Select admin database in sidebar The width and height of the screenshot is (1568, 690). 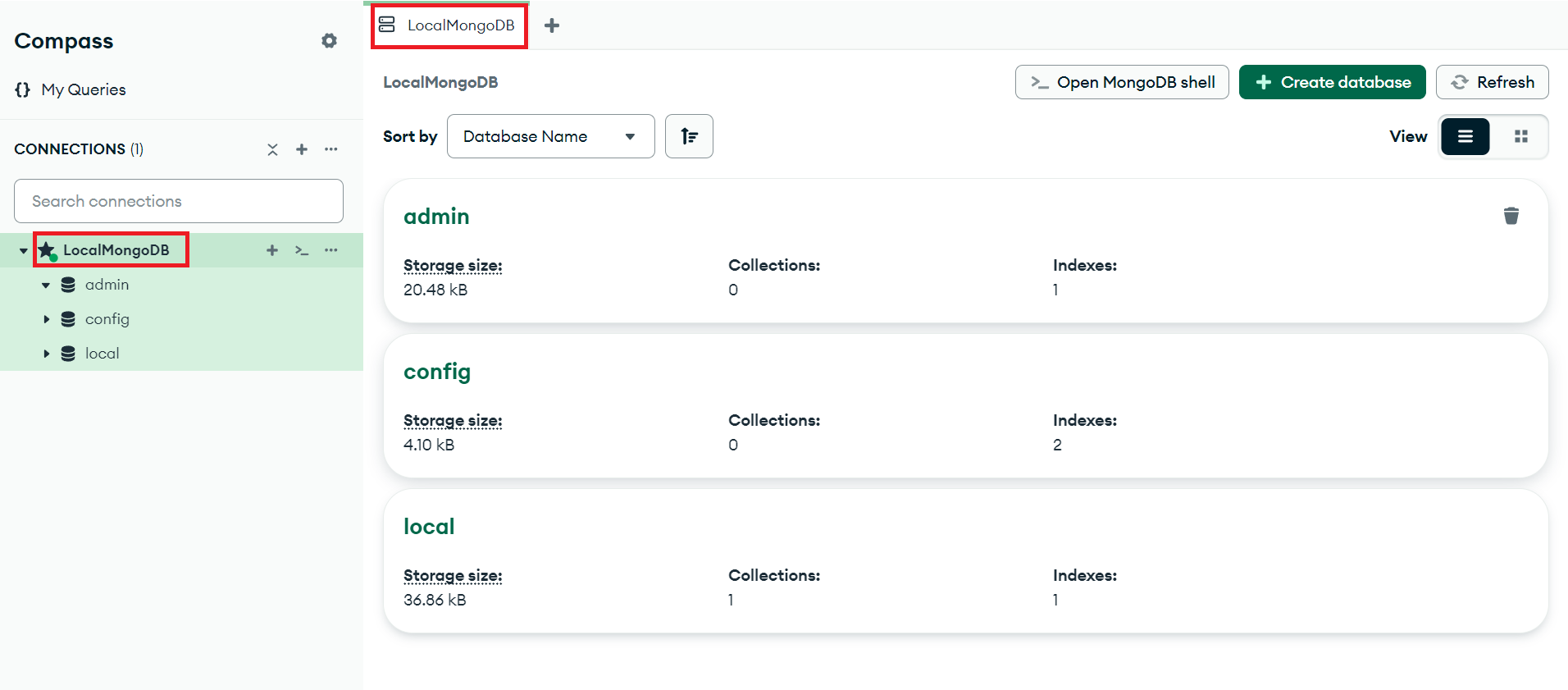pyautogui.click(x=107, y=285)
